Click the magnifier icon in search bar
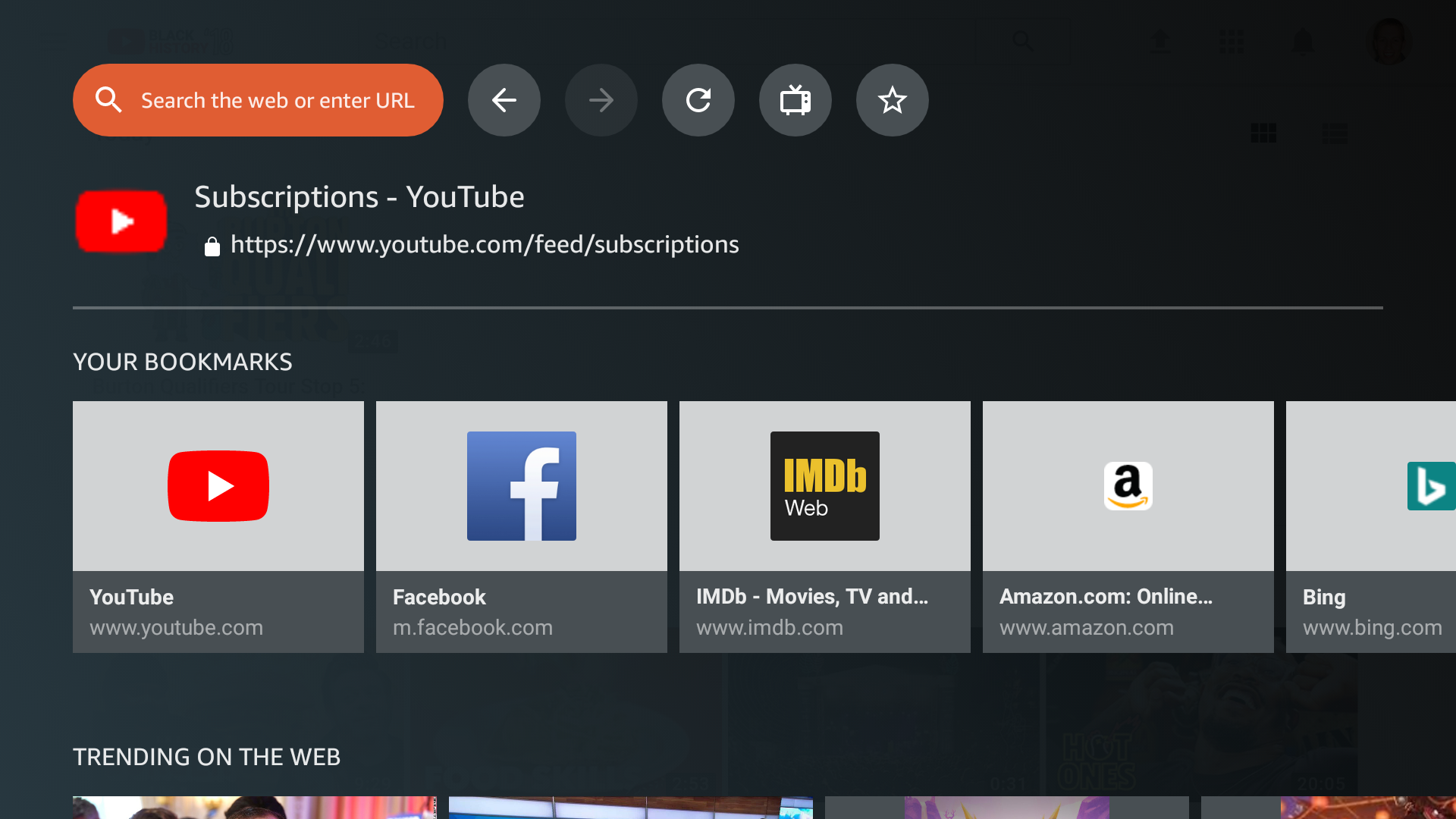 point(108,100)
